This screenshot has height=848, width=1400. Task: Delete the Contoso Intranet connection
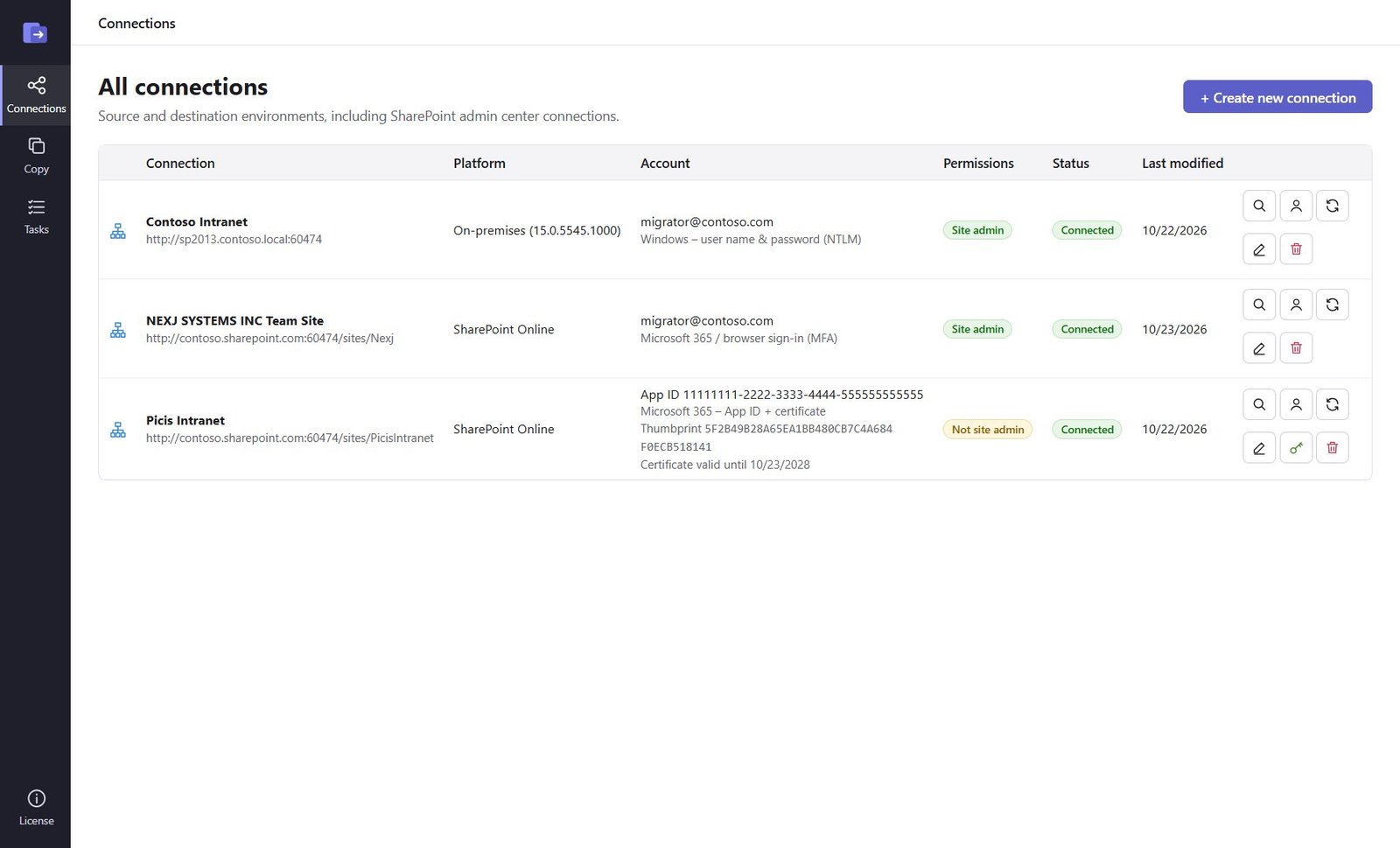point(1296,249)
